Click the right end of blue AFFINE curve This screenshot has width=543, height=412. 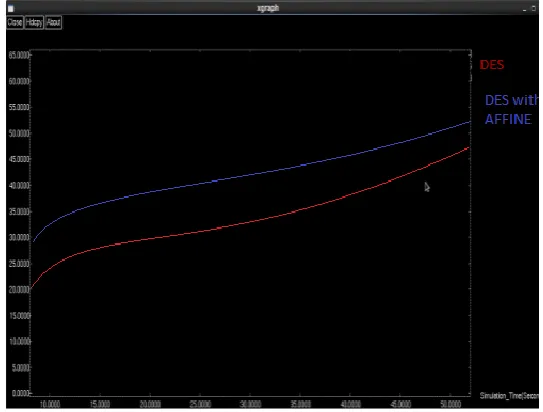tap(469, 122)
